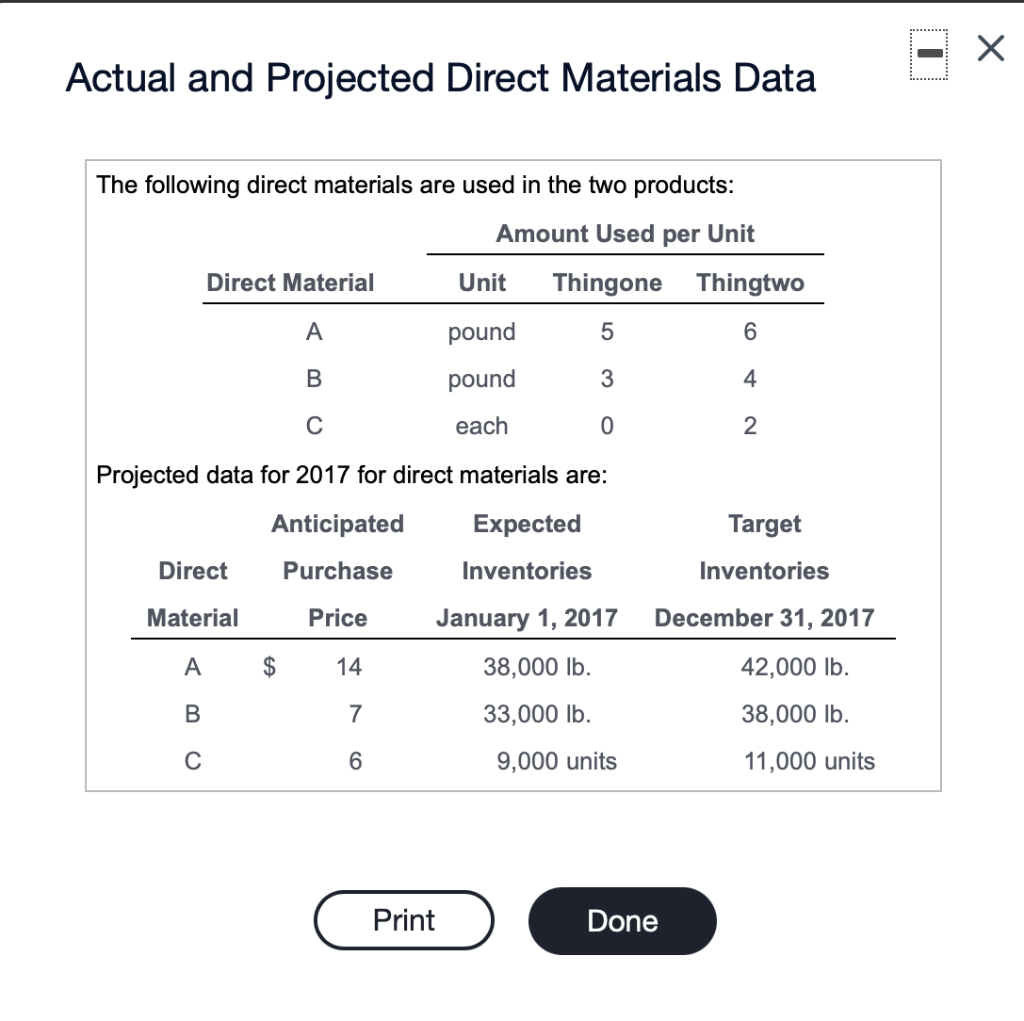Select material A row in the first table

(314, 331)
